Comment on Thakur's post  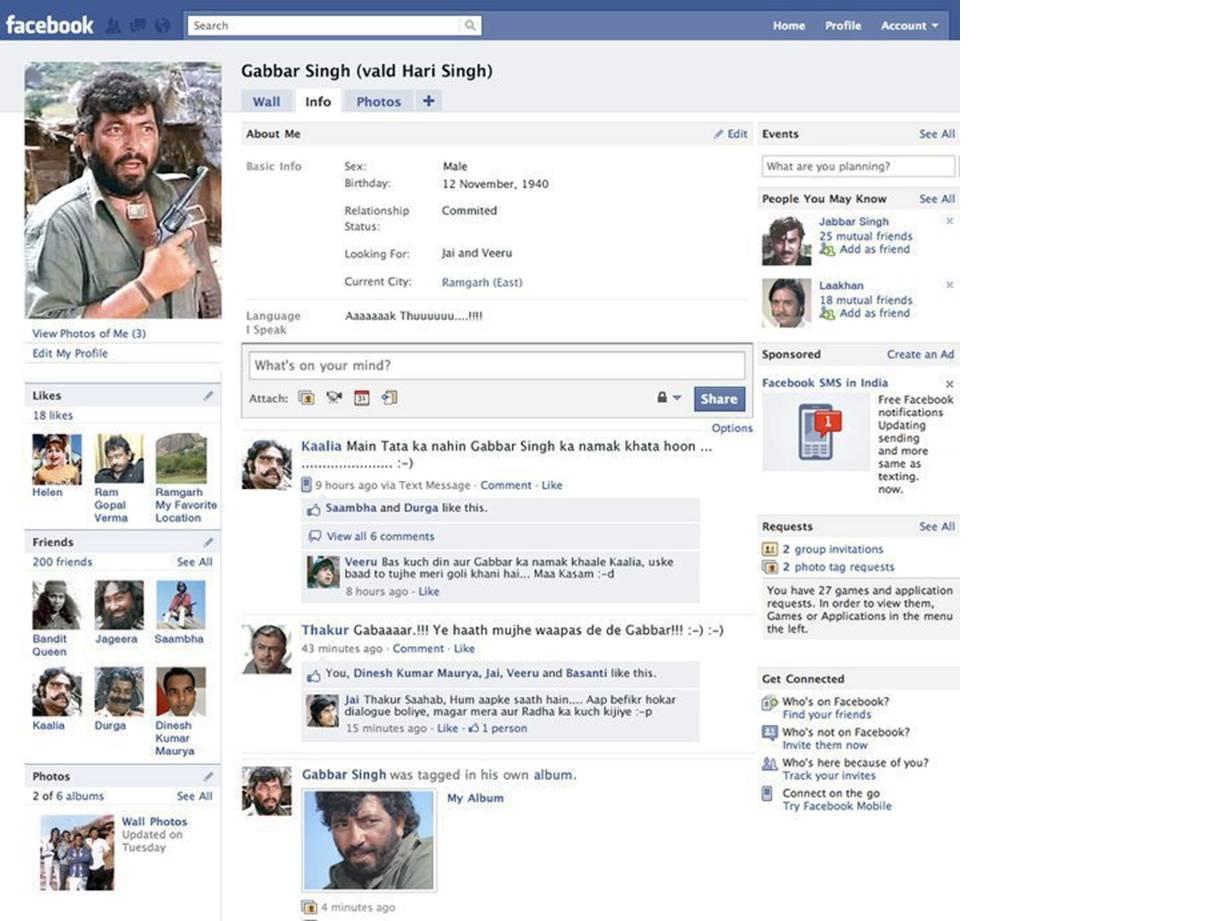418,649
